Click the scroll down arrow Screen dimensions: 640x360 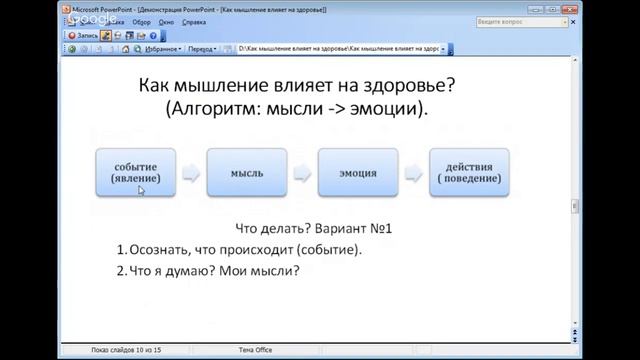(575, 323)
